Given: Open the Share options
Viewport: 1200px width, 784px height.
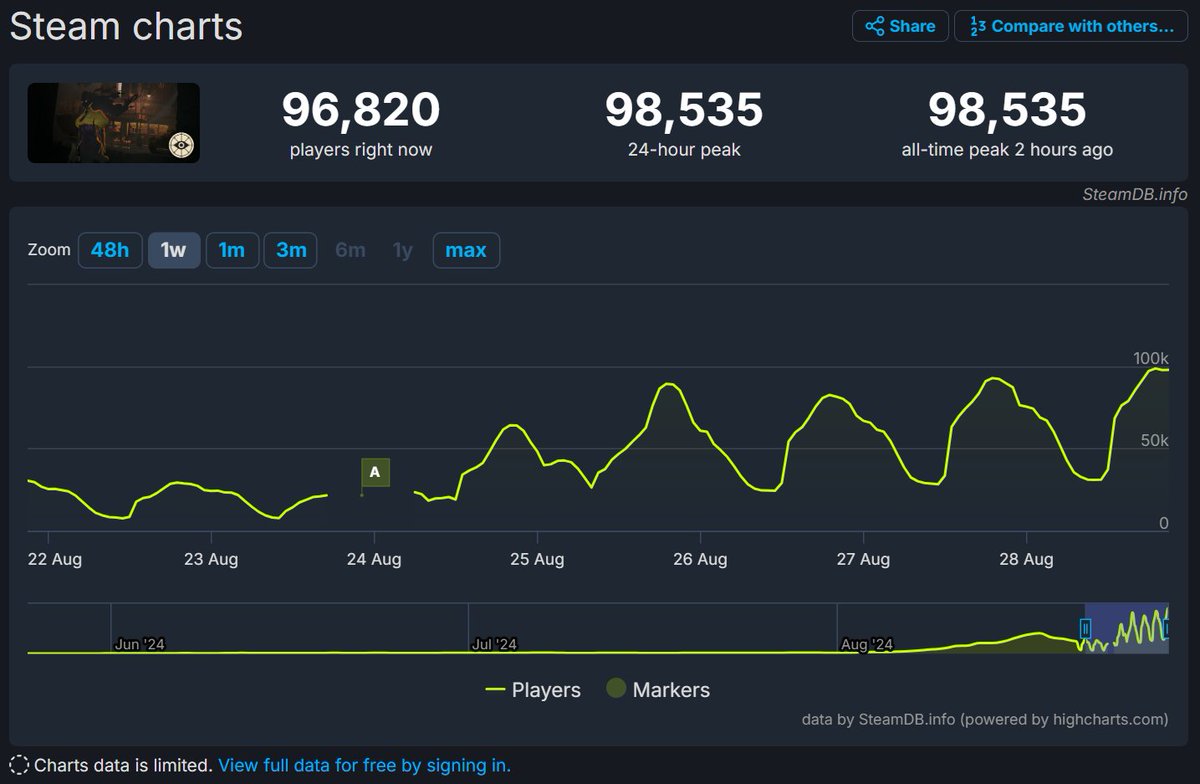Looking at the screenshot, I should pos(900,26).
